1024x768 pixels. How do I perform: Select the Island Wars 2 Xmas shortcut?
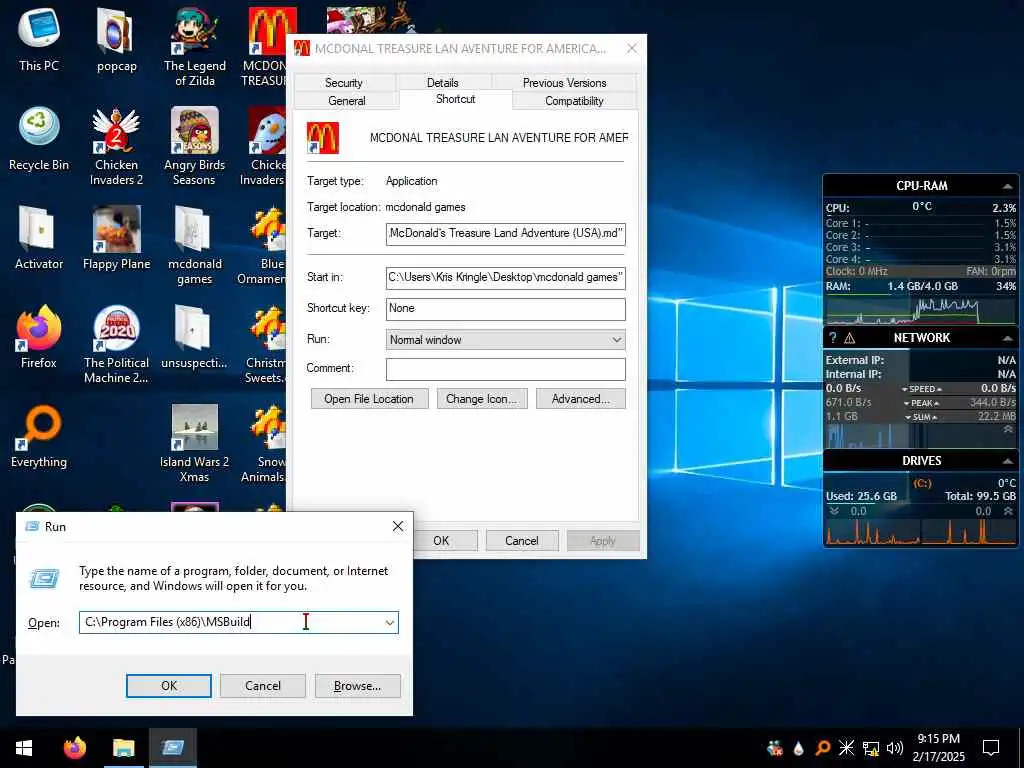coord(195,443)
